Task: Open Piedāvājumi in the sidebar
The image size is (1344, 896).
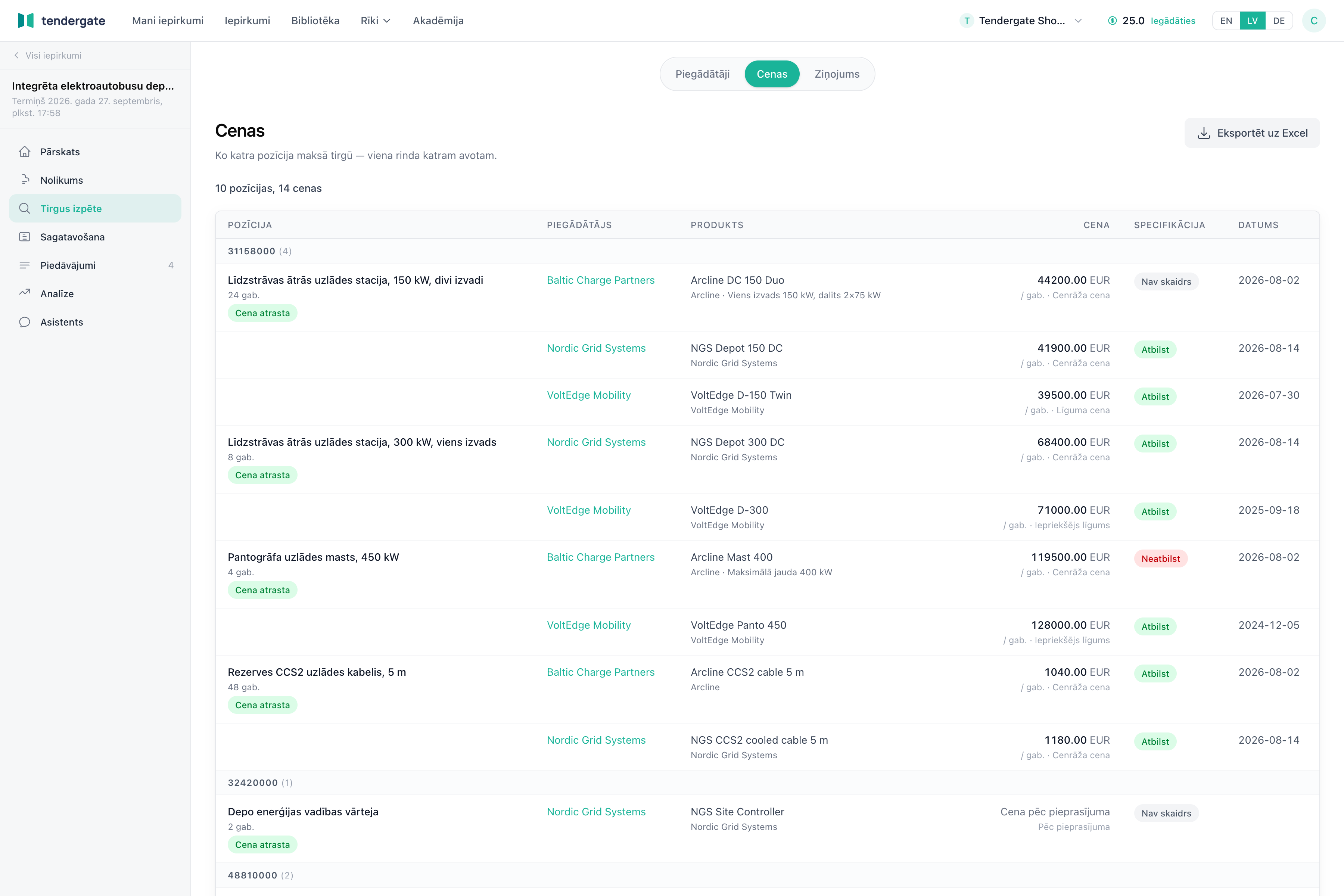Action: [x=95, y=265]
